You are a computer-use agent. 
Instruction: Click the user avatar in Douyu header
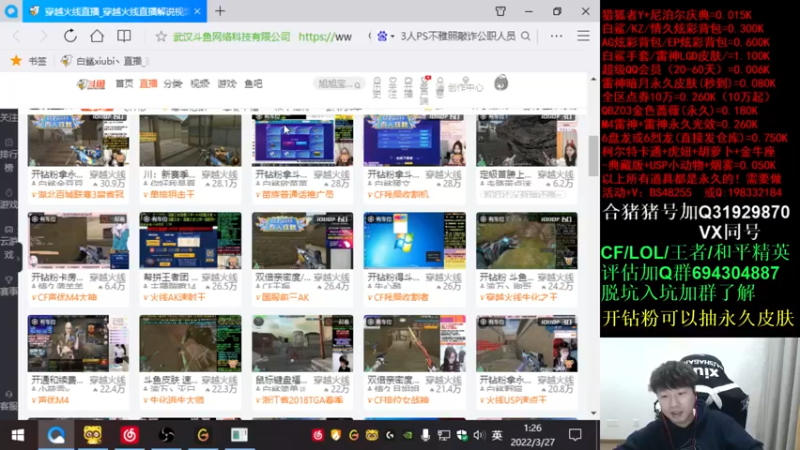[x=501, y=83]
